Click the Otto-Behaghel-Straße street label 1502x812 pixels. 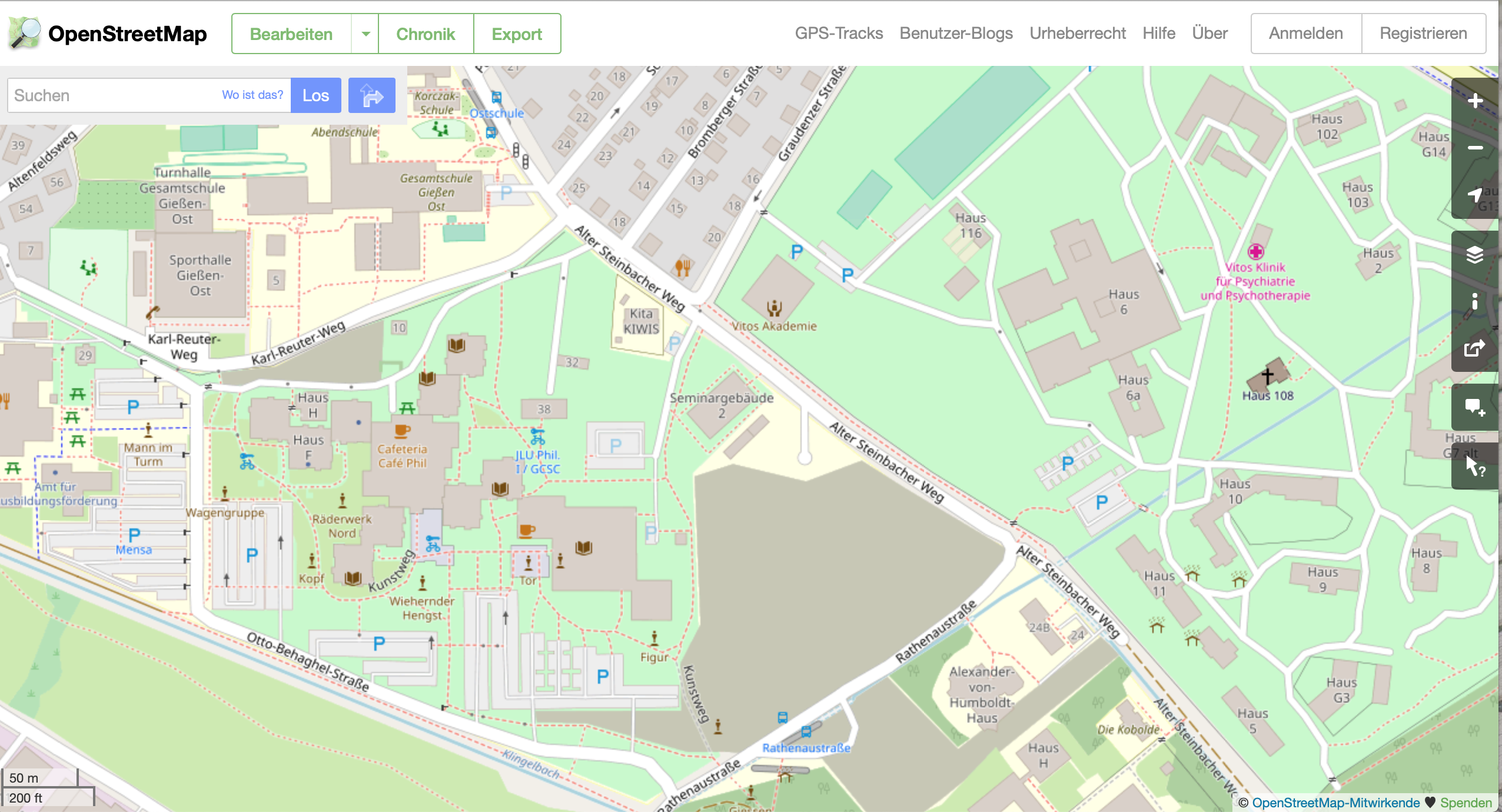pos(308,662)
